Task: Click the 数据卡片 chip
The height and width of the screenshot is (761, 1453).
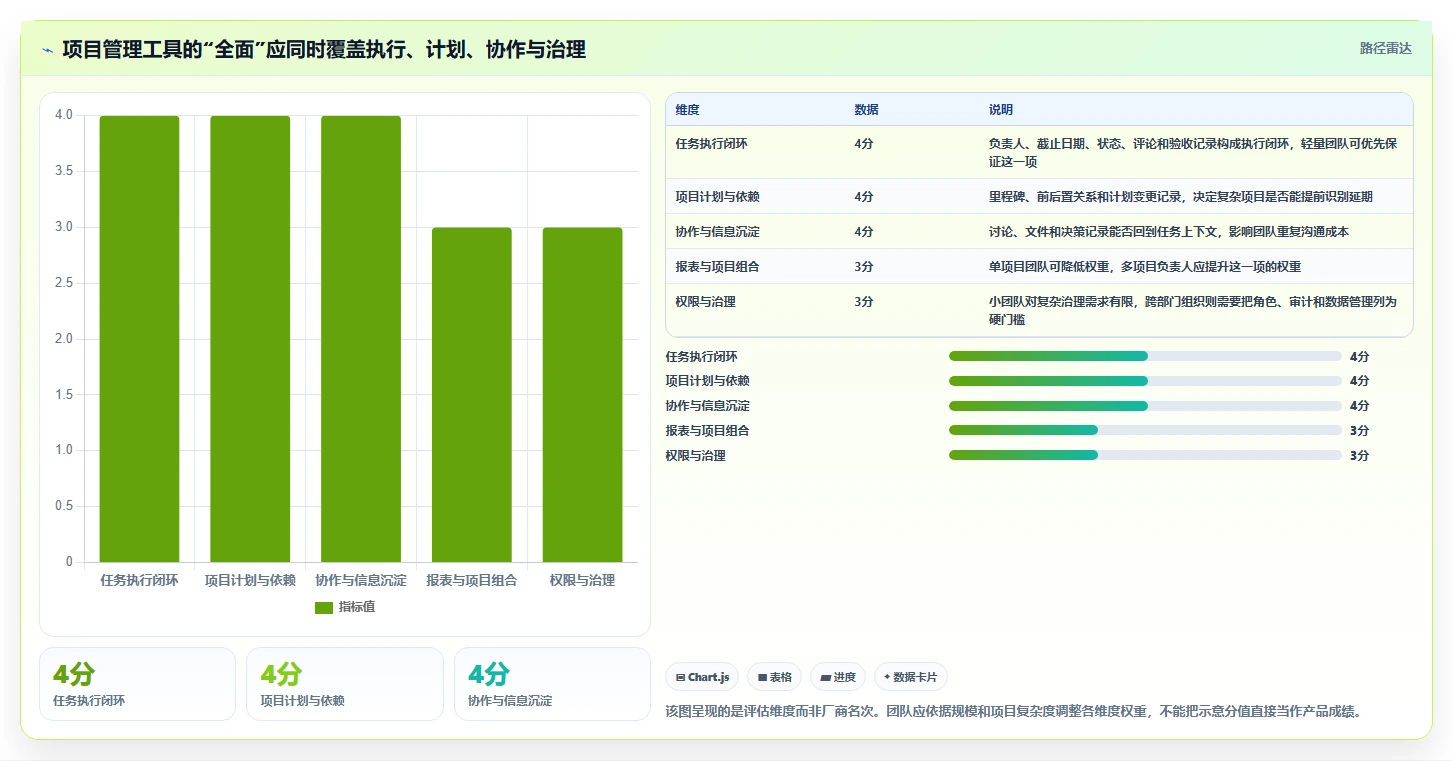Action: point(911,677)
